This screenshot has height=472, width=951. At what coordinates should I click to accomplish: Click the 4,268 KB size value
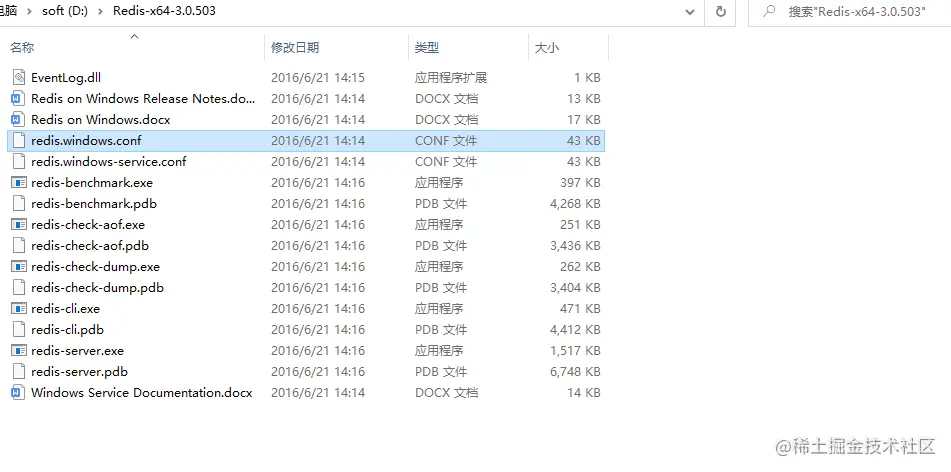(575, 204)
